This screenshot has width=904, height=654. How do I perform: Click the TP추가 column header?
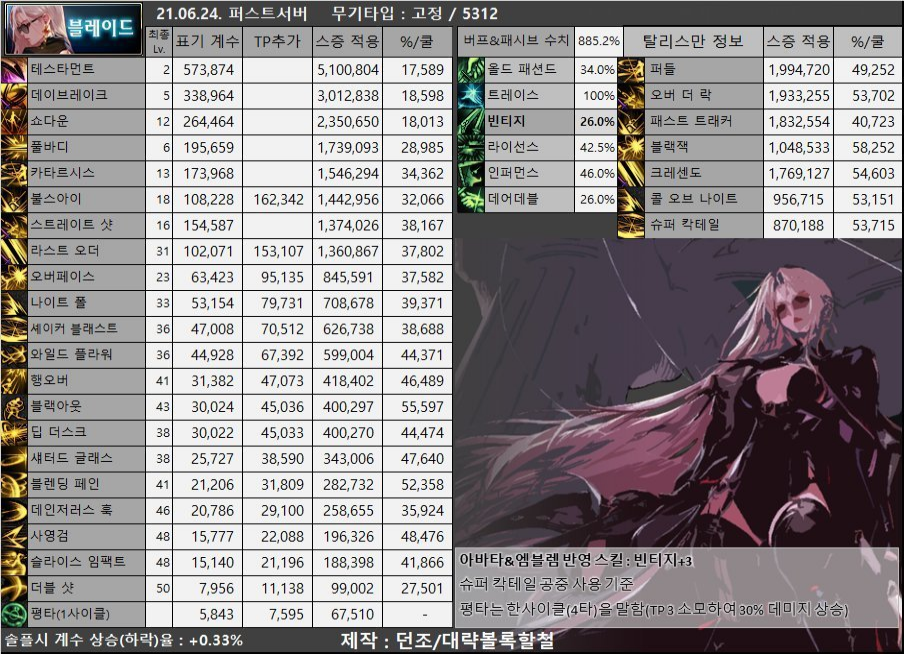tap(277, 42)
